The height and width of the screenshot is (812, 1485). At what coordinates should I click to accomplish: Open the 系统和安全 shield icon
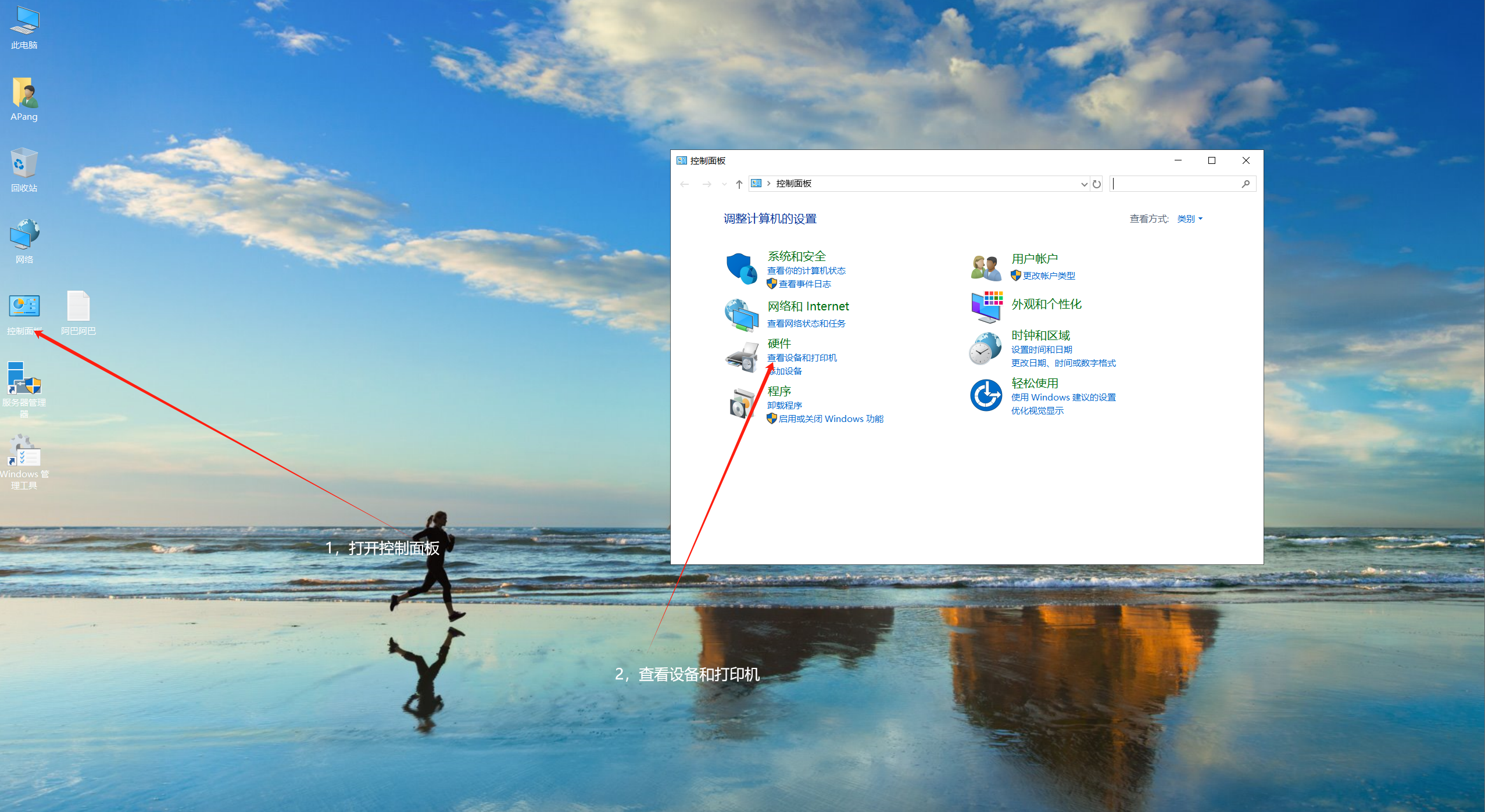[x=741, y=268]
